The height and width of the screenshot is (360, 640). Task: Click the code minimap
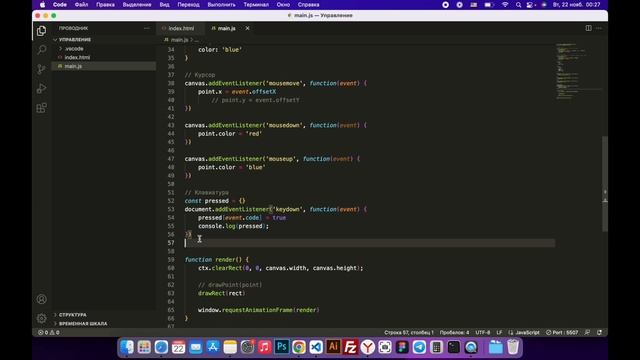pos(578,71)
